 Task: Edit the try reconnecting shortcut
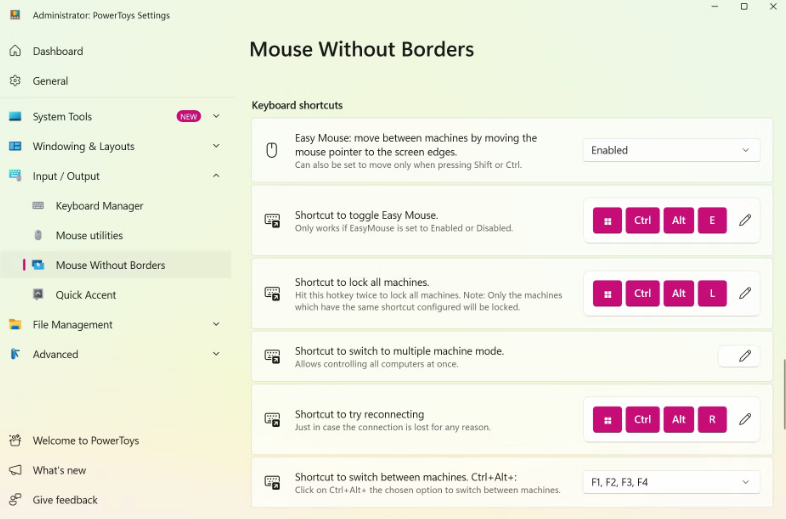(745, 420)
